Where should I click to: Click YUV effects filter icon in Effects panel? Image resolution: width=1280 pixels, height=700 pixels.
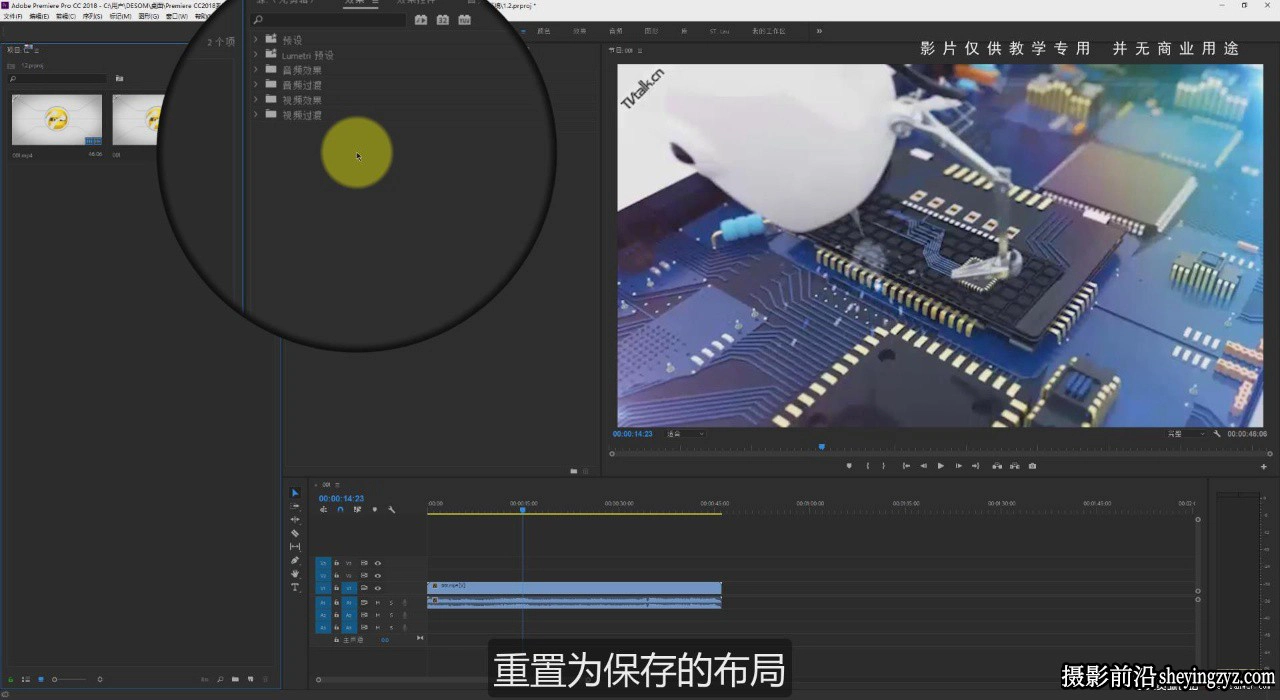point(464,19)
